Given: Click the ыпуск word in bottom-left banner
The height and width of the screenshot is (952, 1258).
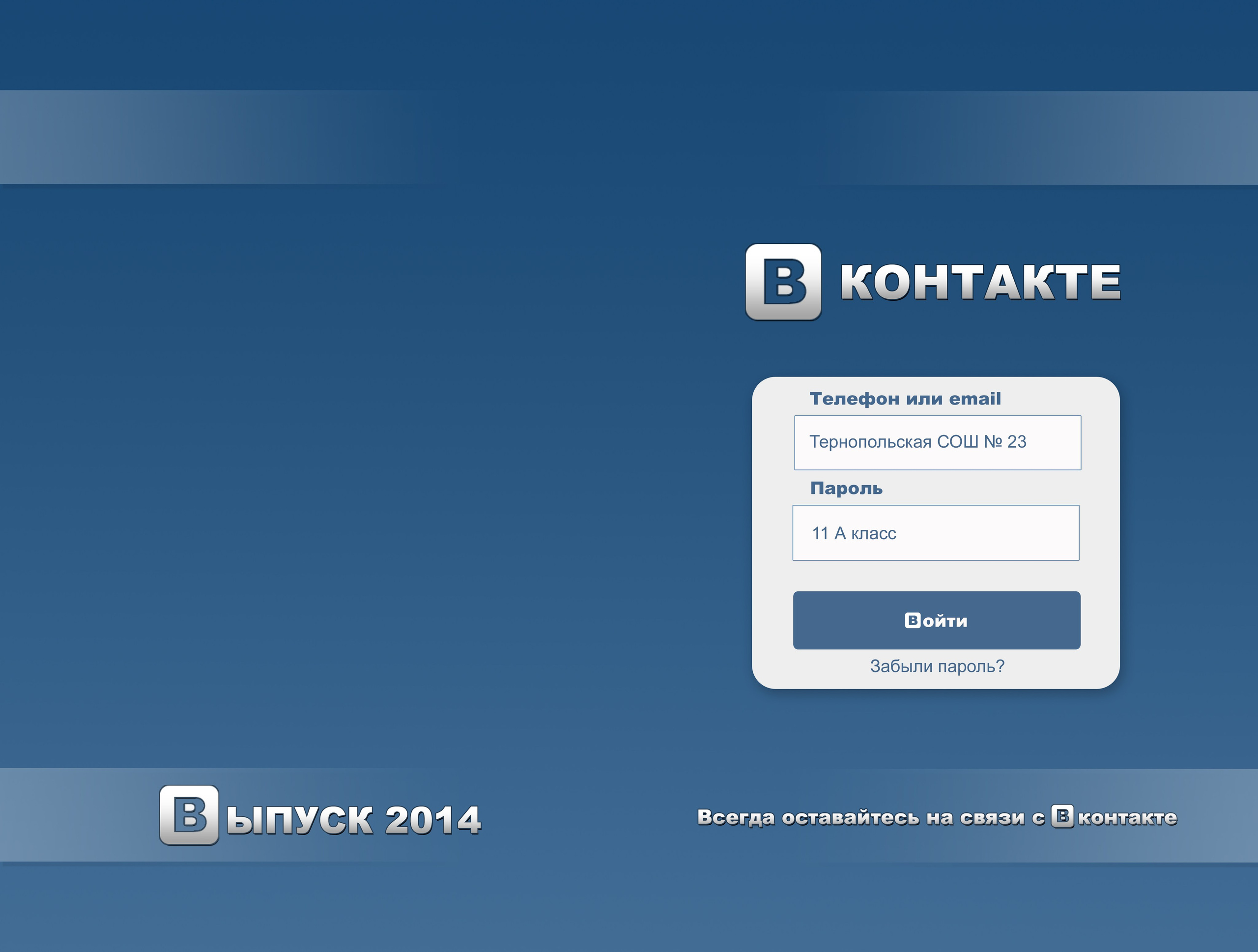Looking at the screenshot, I should tap(299, 820).
